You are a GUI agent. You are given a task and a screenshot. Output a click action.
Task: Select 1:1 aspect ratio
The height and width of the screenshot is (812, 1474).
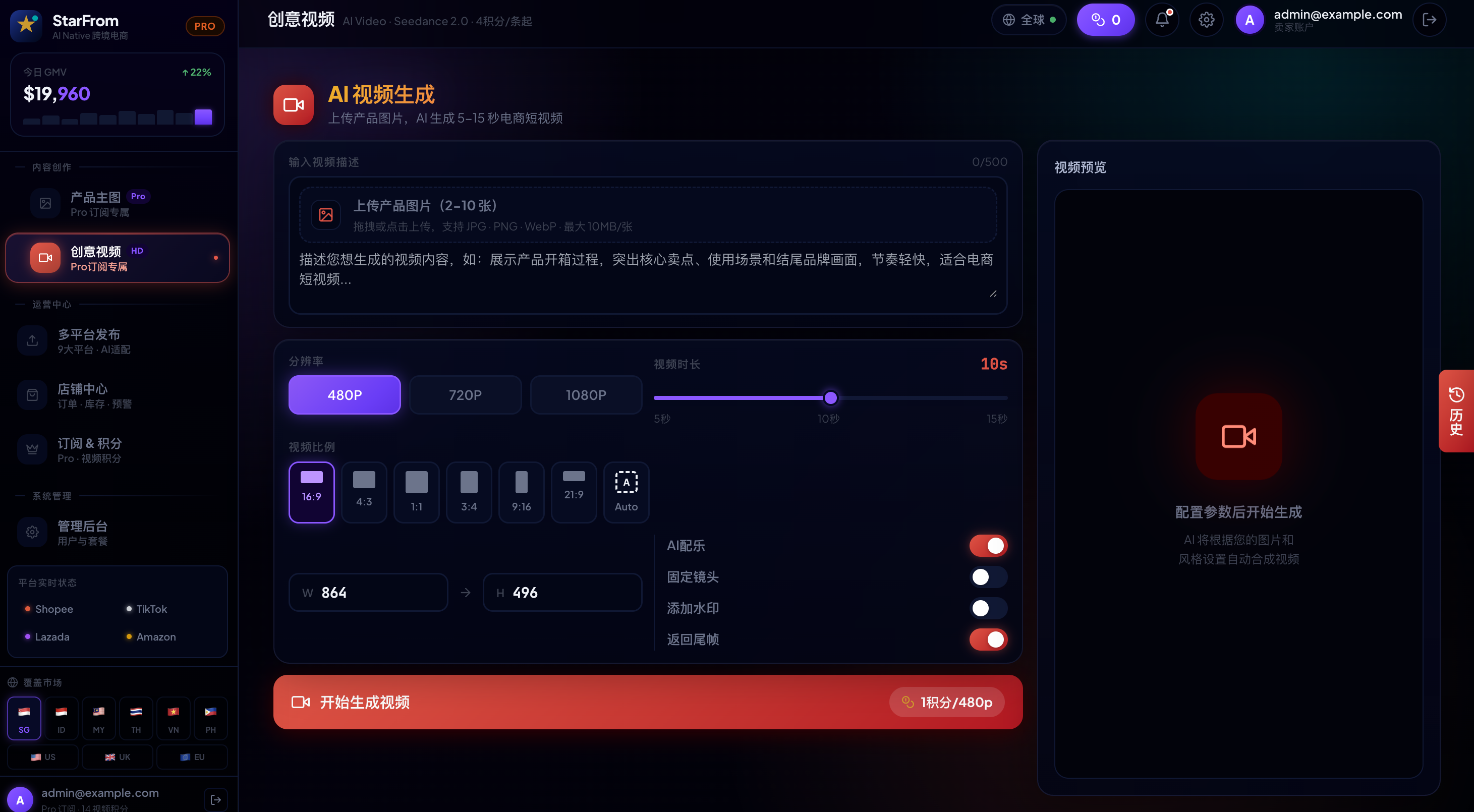[417, 492]
